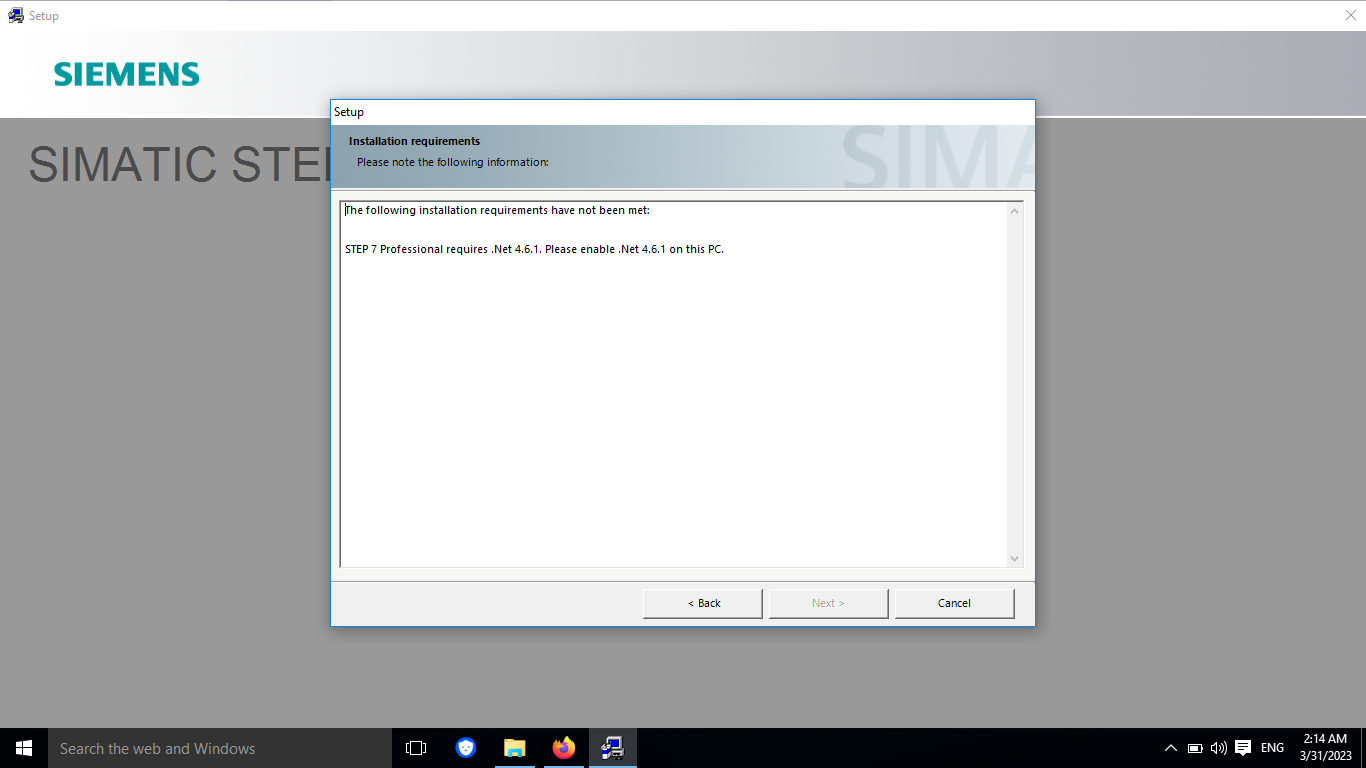The height and width of the screenshot is (768, 1366).
Task: Click the scroll-up arrow in requirements box
Action: pyautogui.click(x=1015, y=211)
